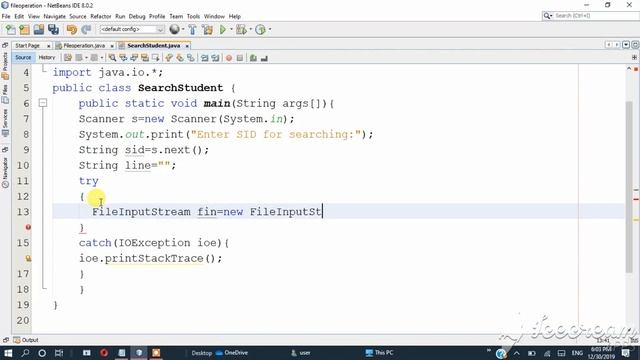Click the Debug Project icon

(x=241, y=29)
